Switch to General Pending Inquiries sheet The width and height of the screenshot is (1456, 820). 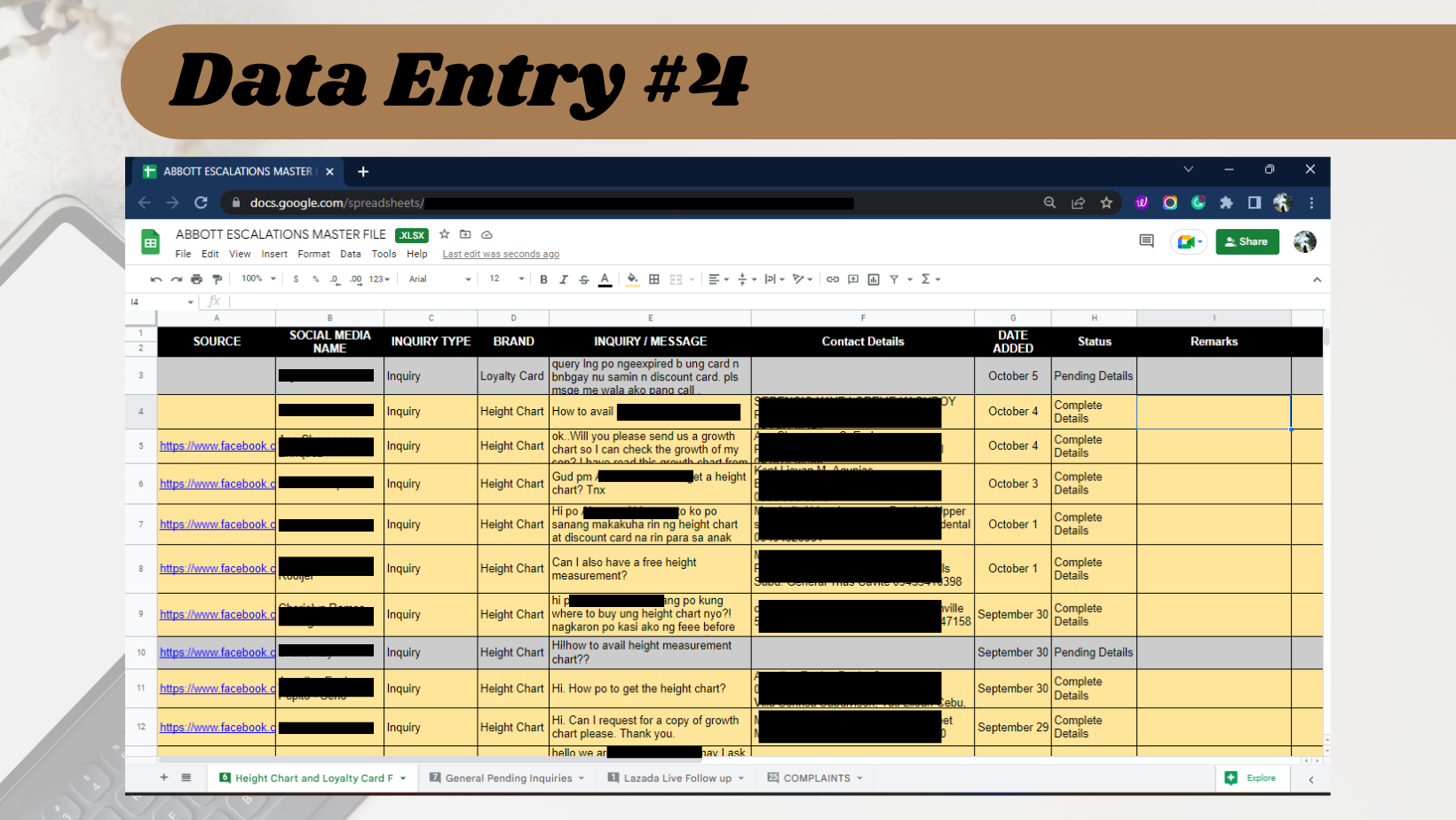pos(507,778)
